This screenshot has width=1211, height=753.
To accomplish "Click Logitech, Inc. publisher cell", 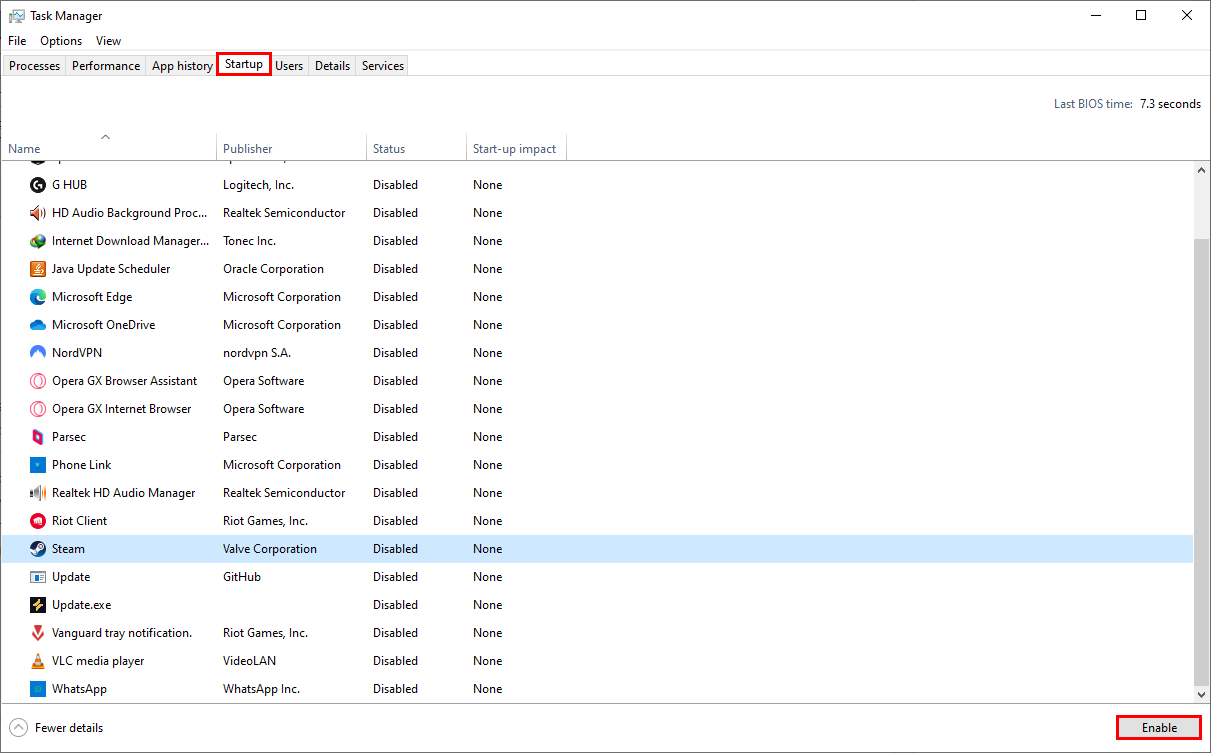I will click(258, 185).
